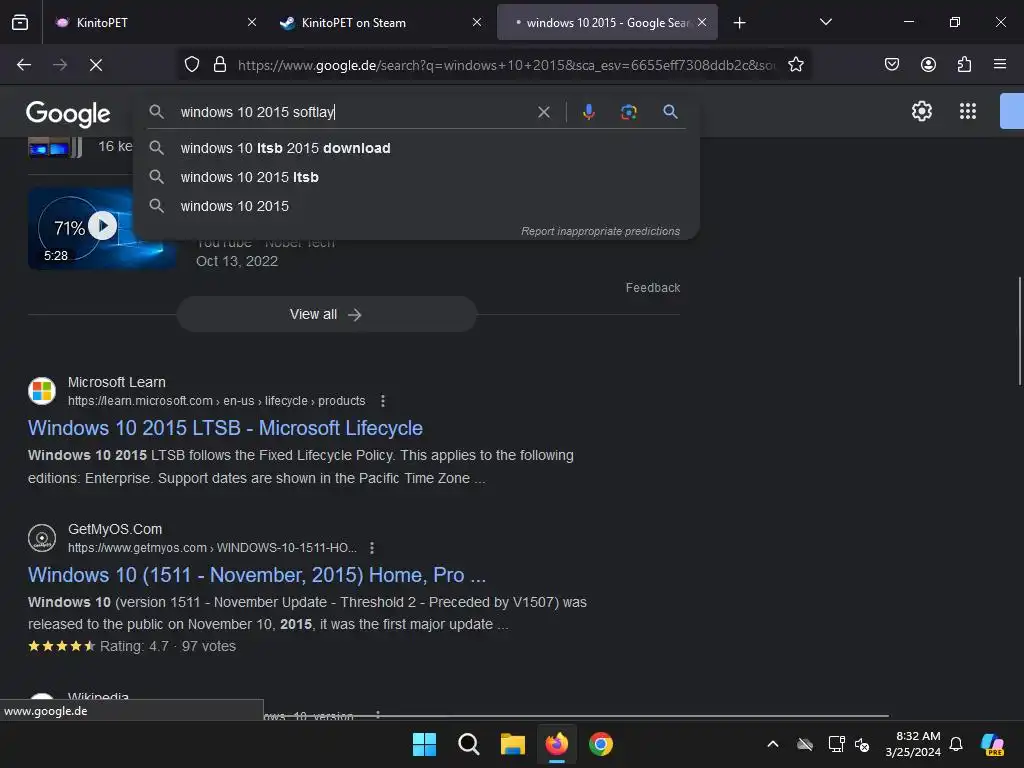Go back to the previous page
This screenshot has height=768, width=1024.
[24, 65]
